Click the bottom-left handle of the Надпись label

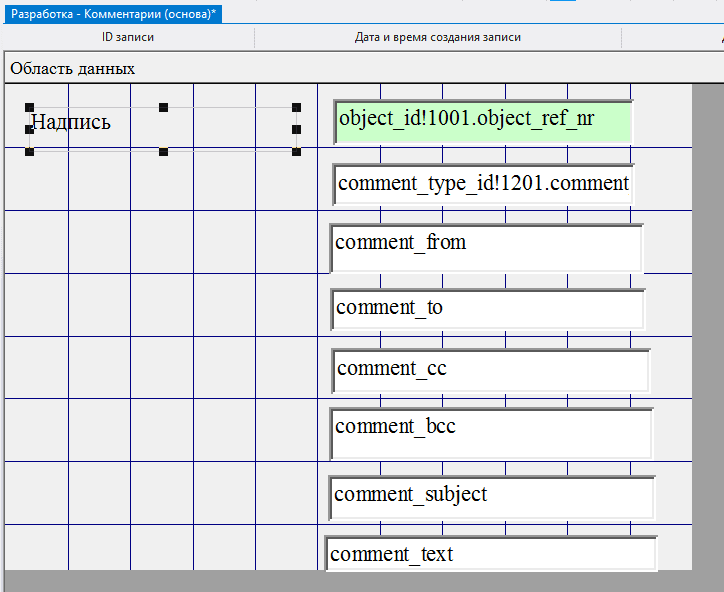29,151
